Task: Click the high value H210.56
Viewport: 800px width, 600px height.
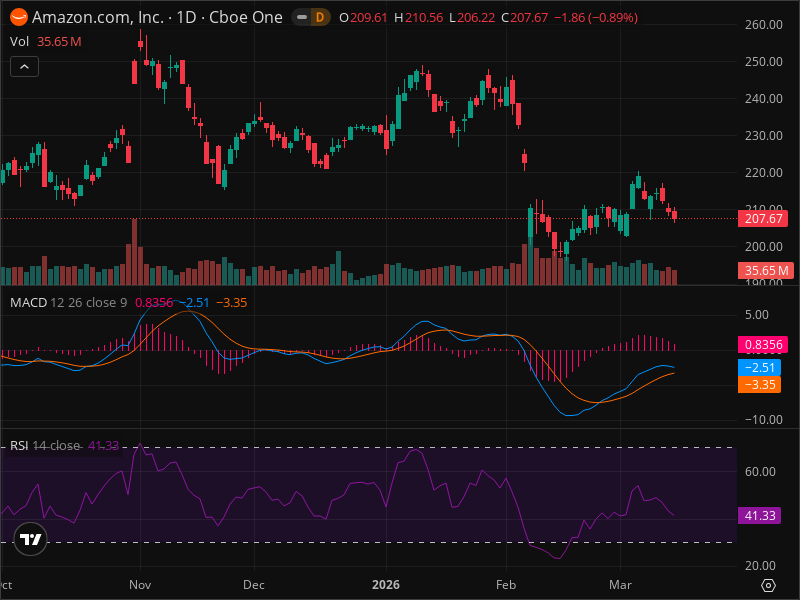Action: coord(418,17)
